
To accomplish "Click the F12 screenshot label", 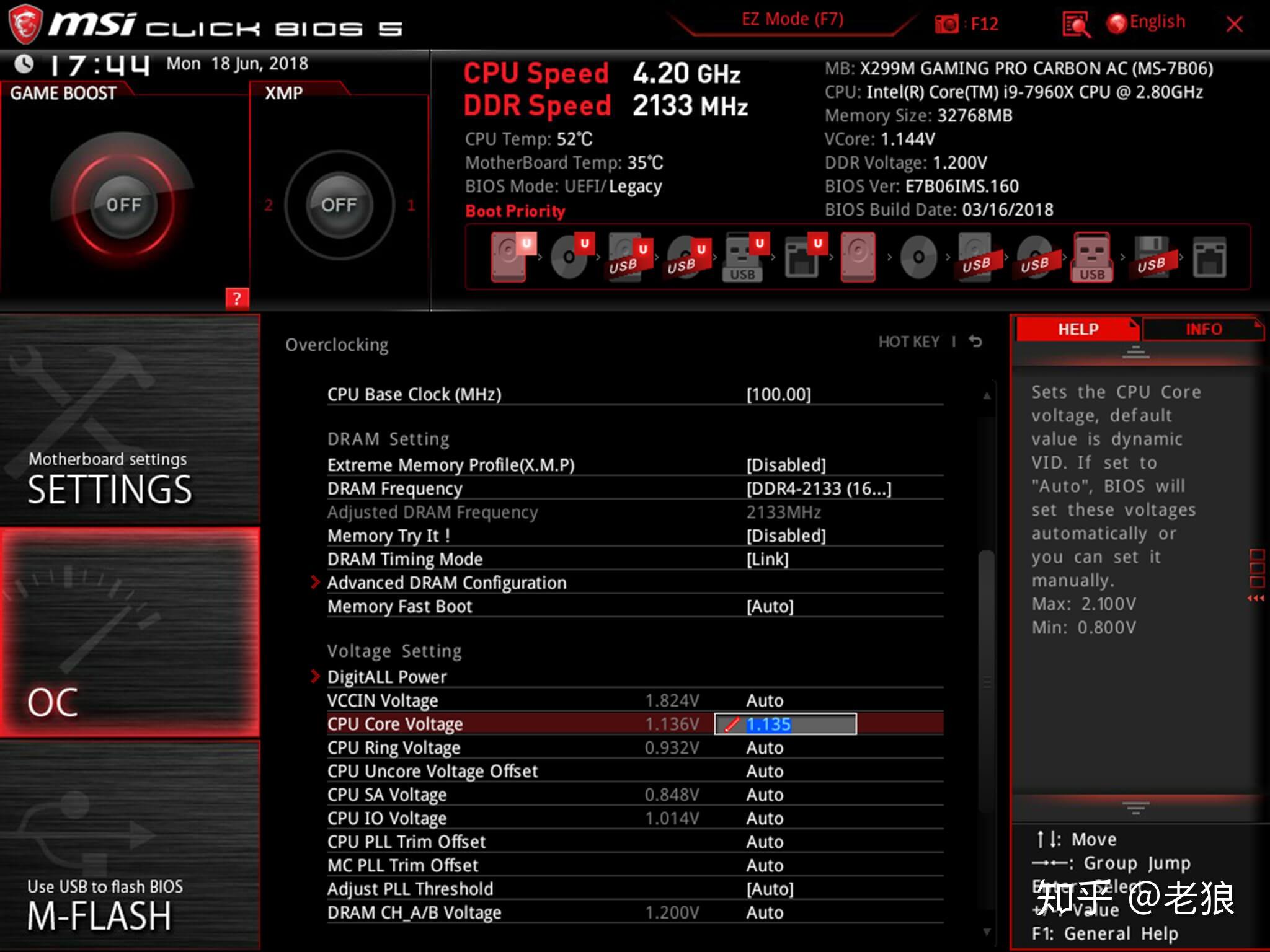I will [x=984, y=24].
